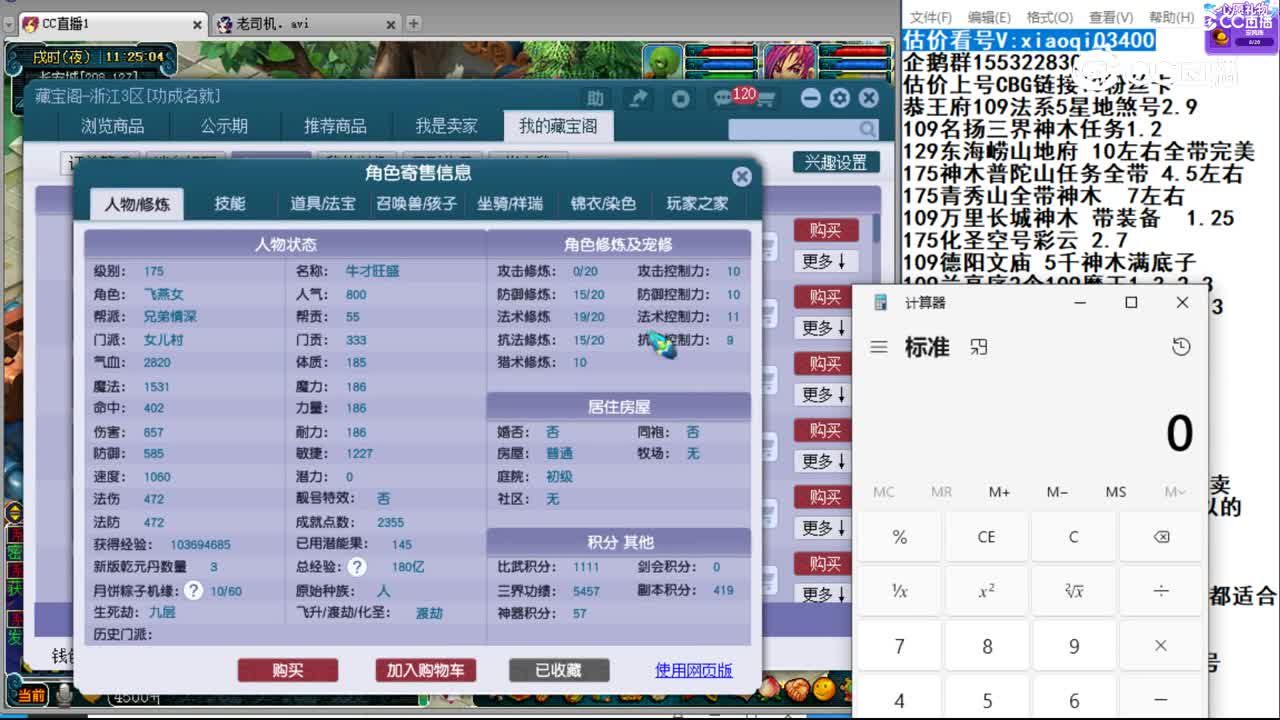
Task: Open the 推荐商品 tab
Action: 335,126
